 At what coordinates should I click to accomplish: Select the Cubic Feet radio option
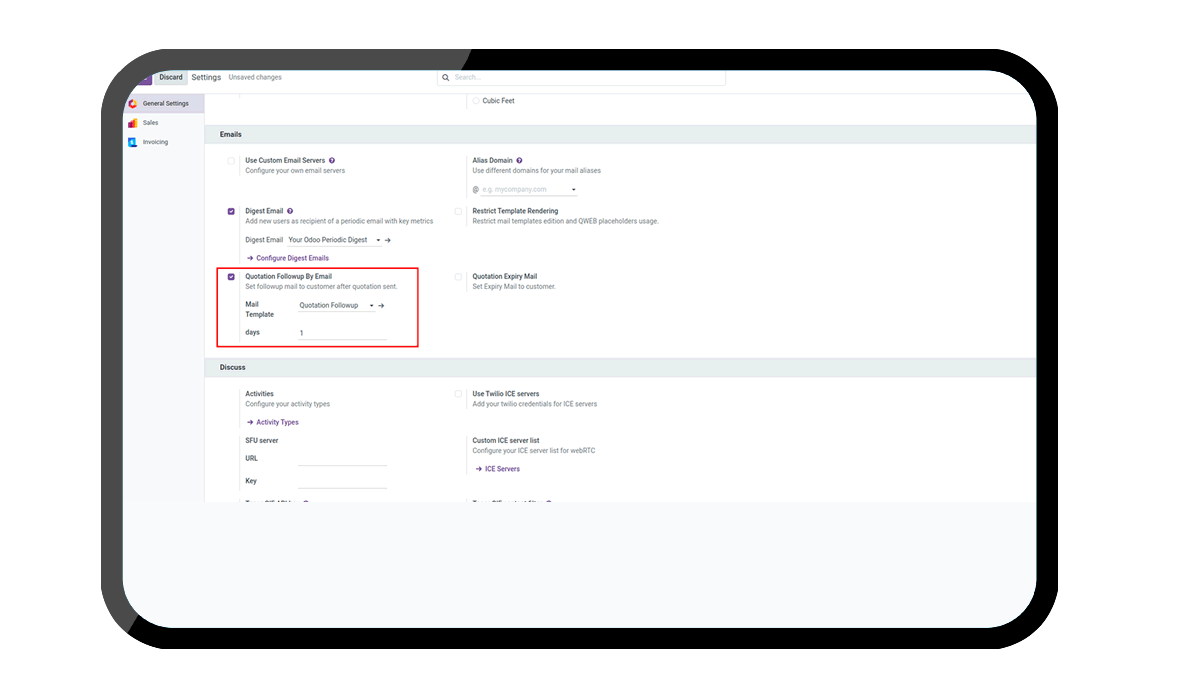point(476,101)
